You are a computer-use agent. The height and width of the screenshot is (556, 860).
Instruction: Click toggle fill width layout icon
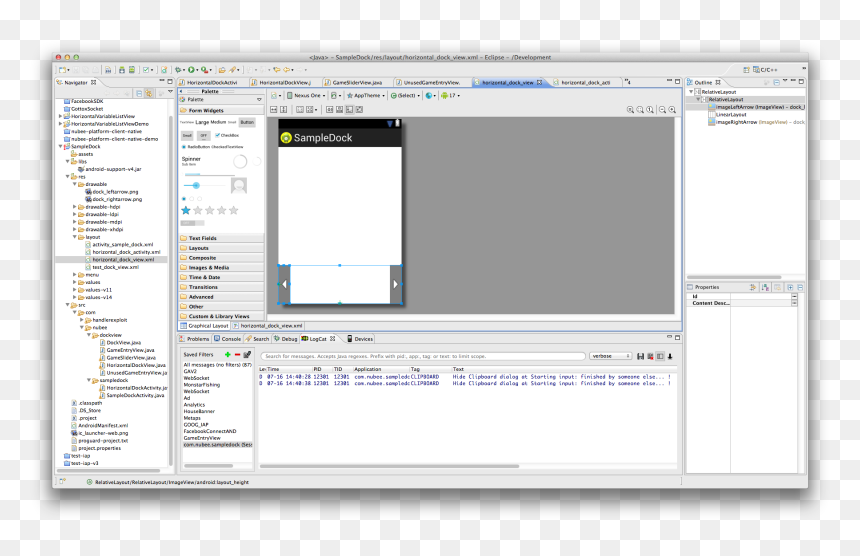pos(274,110)
